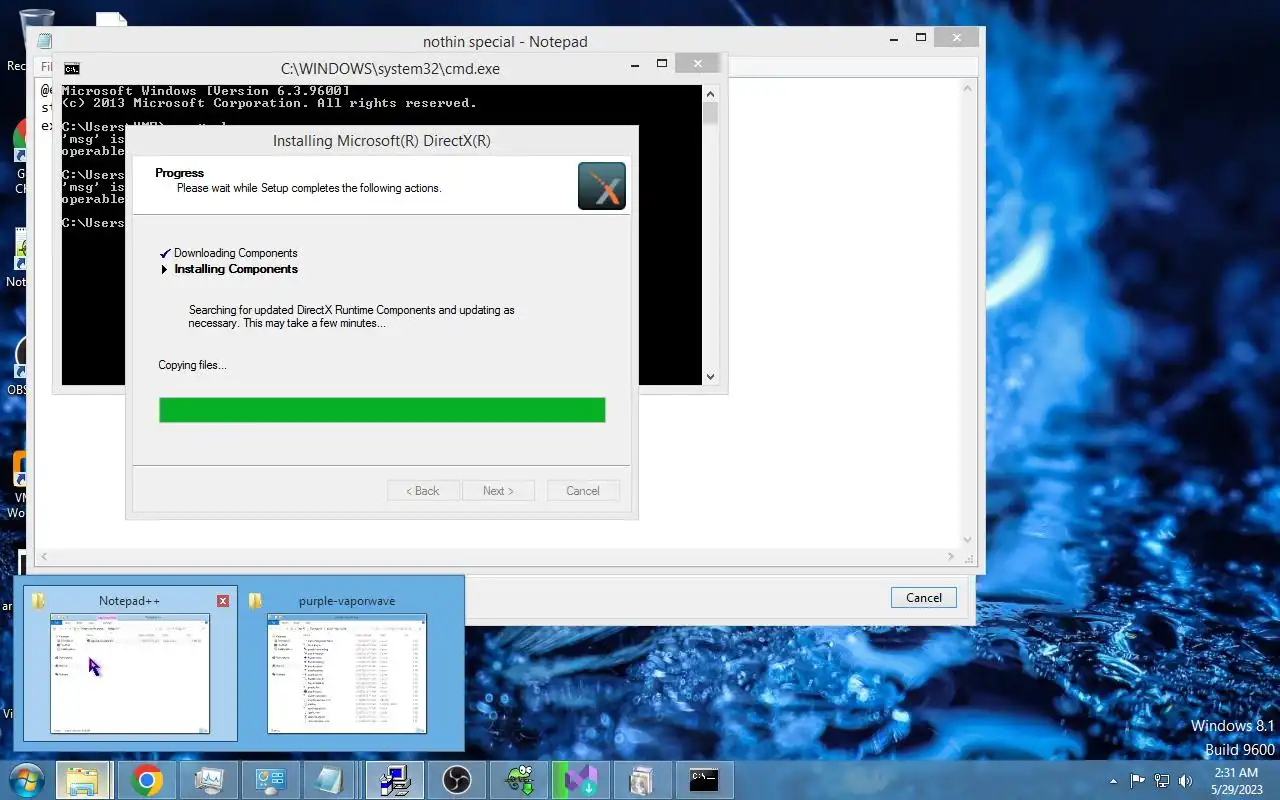
Task: Minimize the nothin special Notepad window
Action: pyautogui.click(x=895, y=37)
